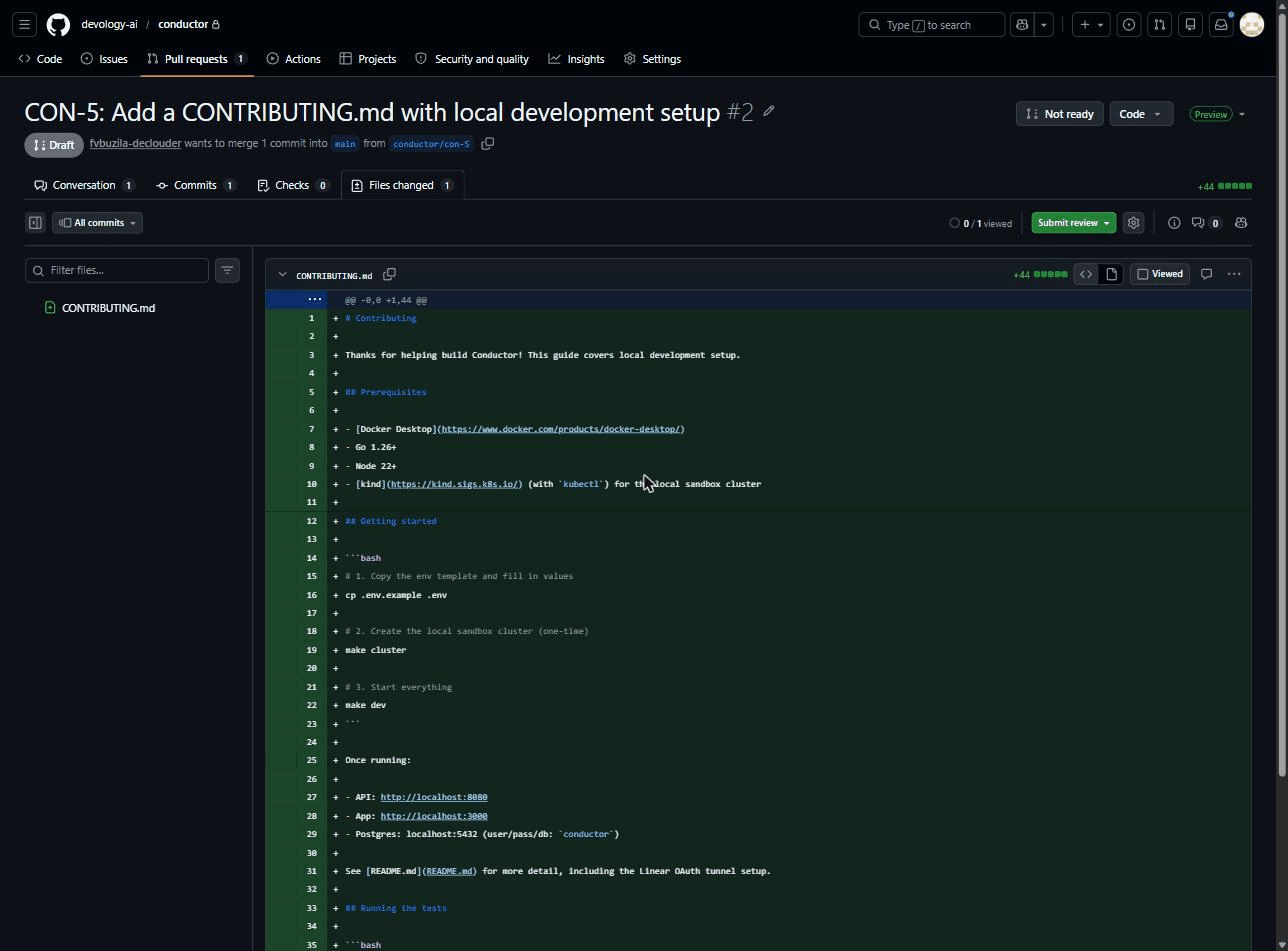The height and width of the screenshot is (951, 1288).
Task: Copy the CONTRIBUTING.md file path
Action: tap(390, 274)
